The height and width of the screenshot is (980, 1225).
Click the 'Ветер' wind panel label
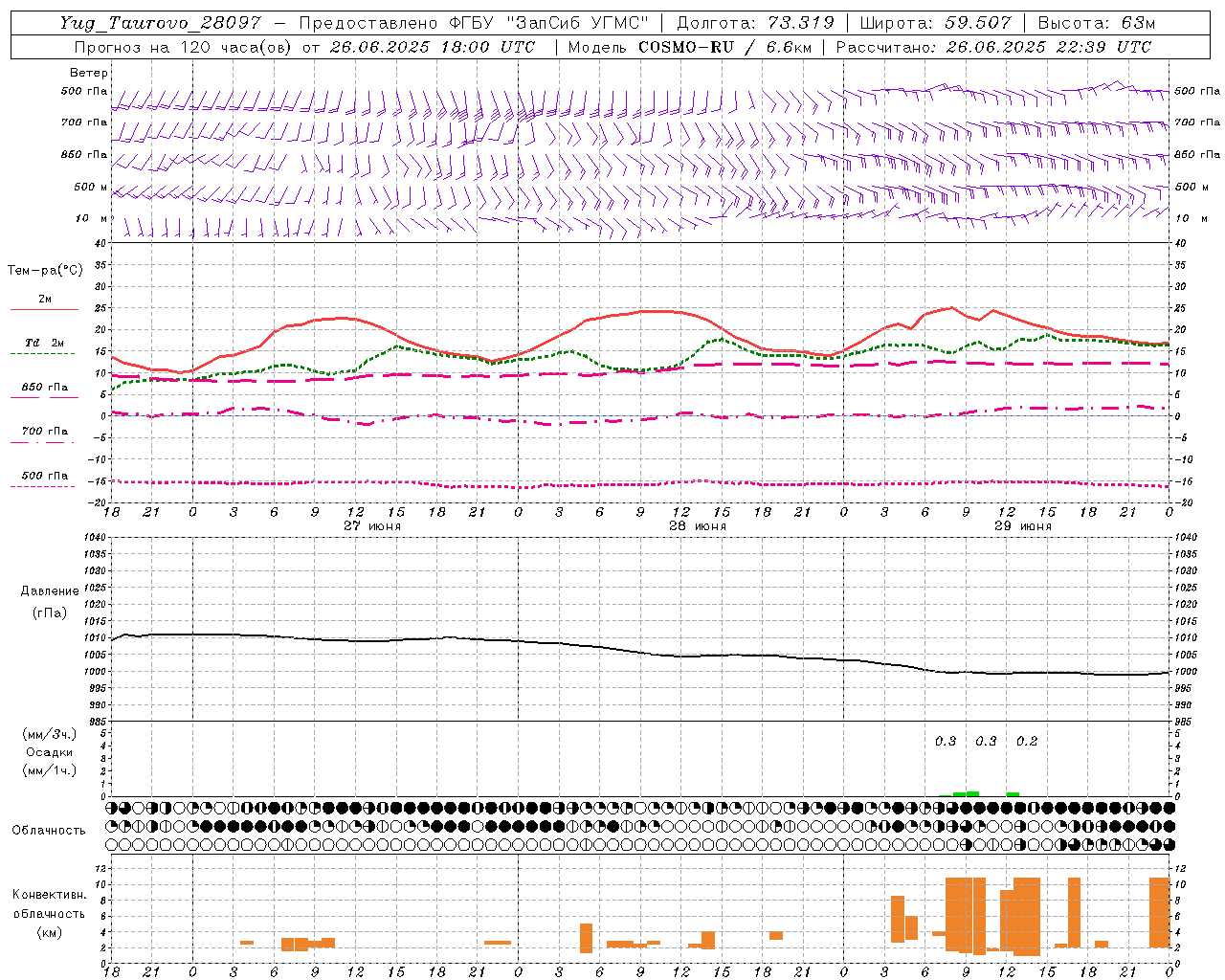point(89,73)
